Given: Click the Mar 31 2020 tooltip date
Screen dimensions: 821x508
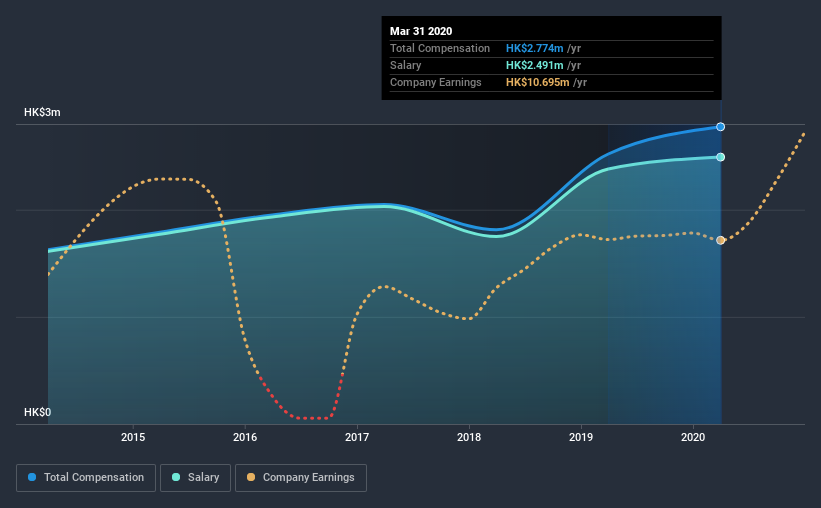Looking at the screenshot, I should pyautogui.click(x=421, y=31).
